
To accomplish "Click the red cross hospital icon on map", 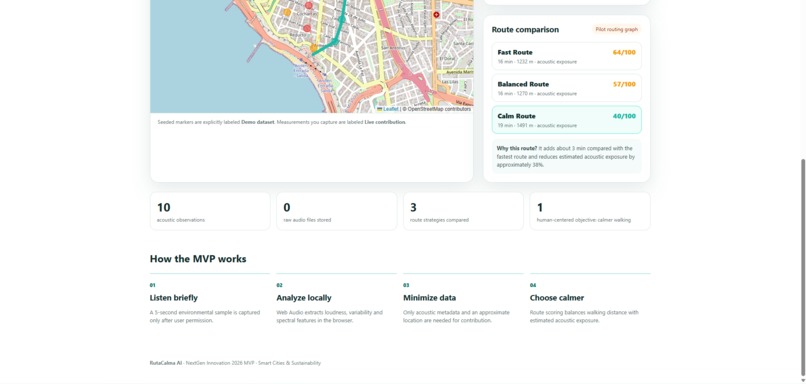I will 436,15.
